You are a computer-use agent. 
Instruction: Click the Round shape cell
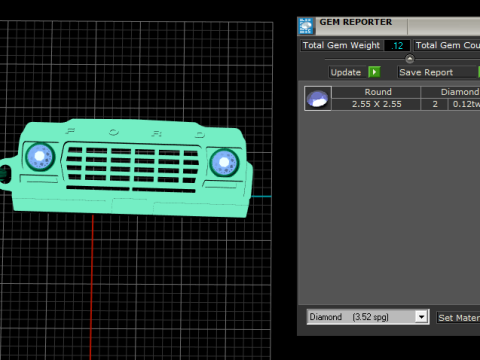[377, 92]
